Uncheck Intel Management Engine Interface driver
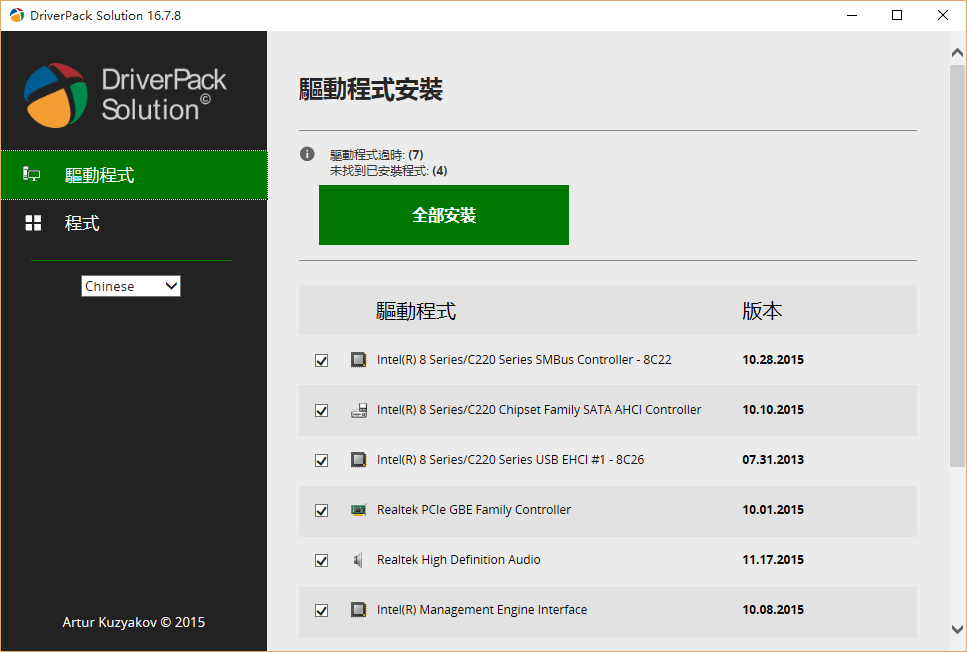 tap(321, 610)
